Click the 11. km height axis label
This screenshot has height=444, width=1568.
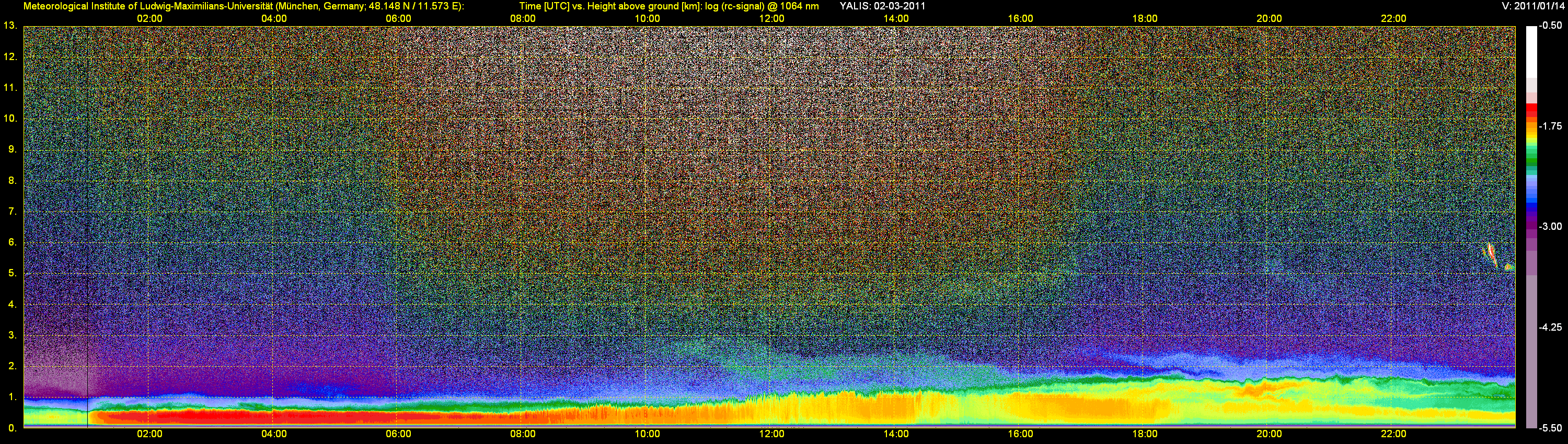pyautogui.click(x=10, y=88)
